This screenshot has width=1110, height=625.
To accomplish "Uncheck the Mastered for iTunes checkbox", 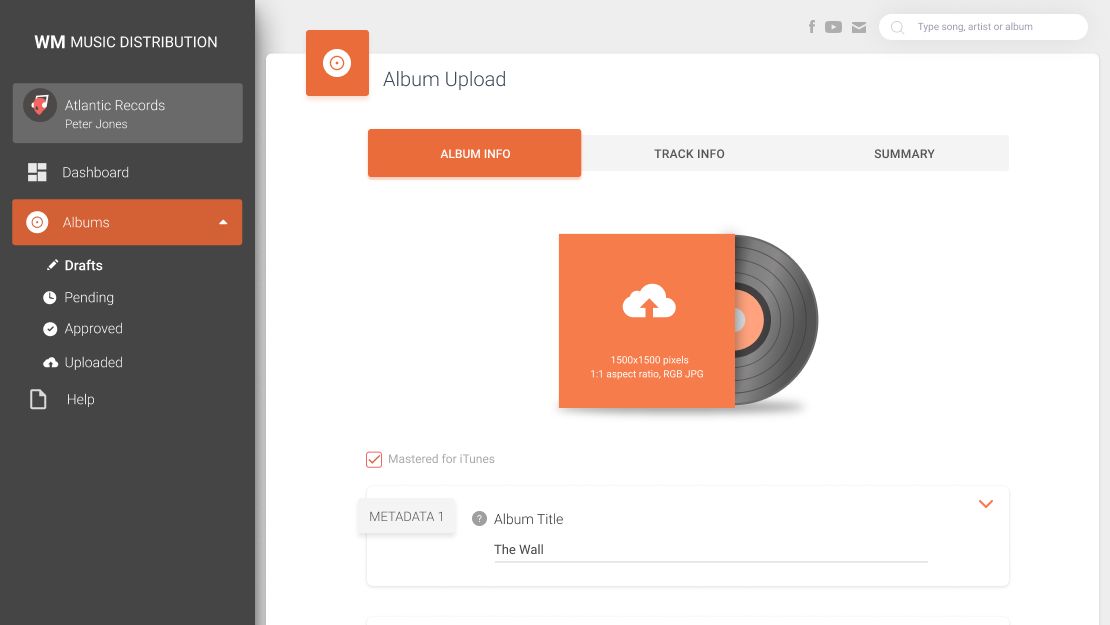I will [374, 459].
